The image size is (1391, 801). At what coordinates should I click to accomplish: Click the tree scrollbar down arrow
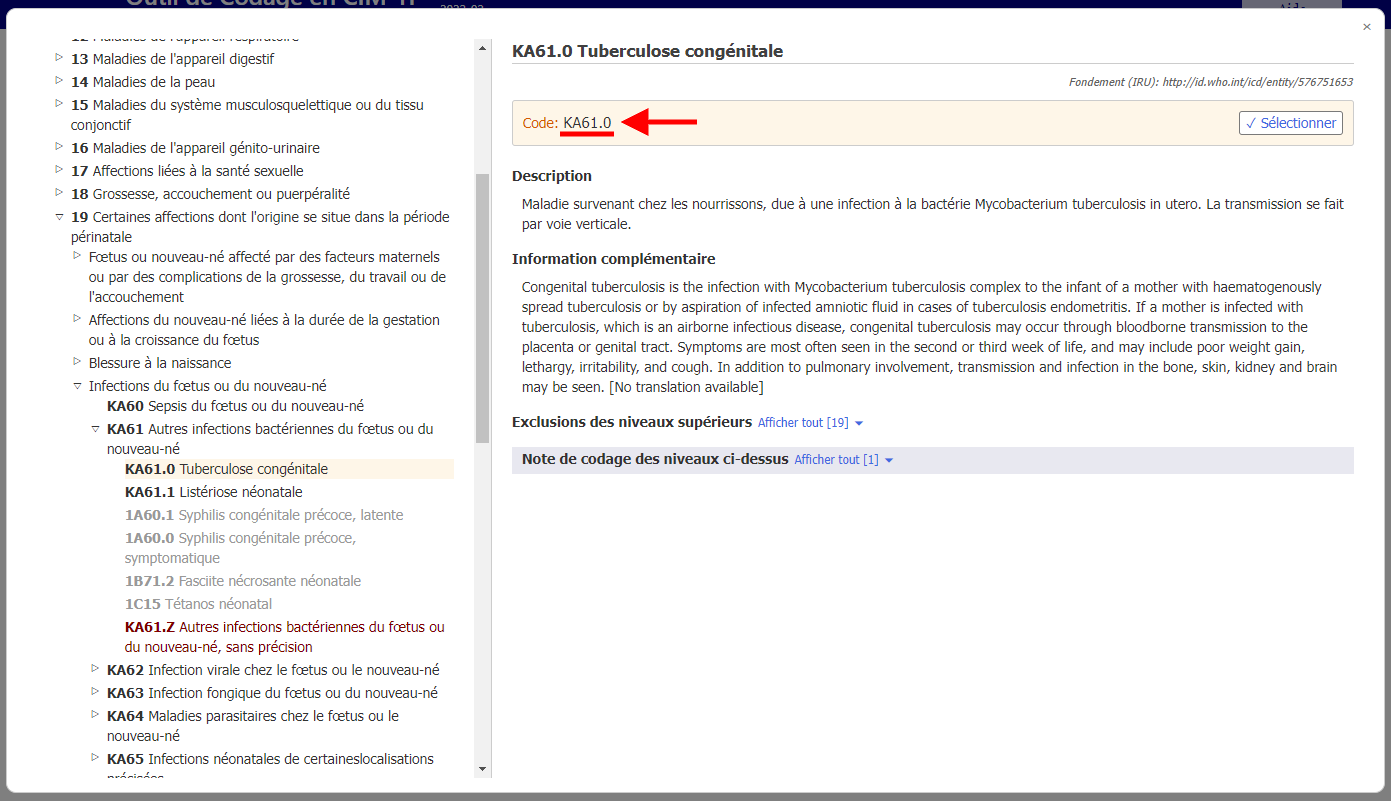pos(483,768)
